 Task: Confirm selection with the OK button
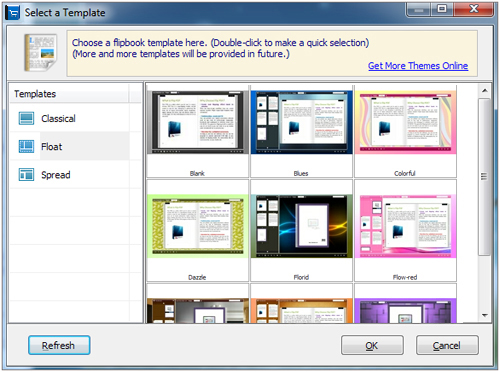pos(372,345)
